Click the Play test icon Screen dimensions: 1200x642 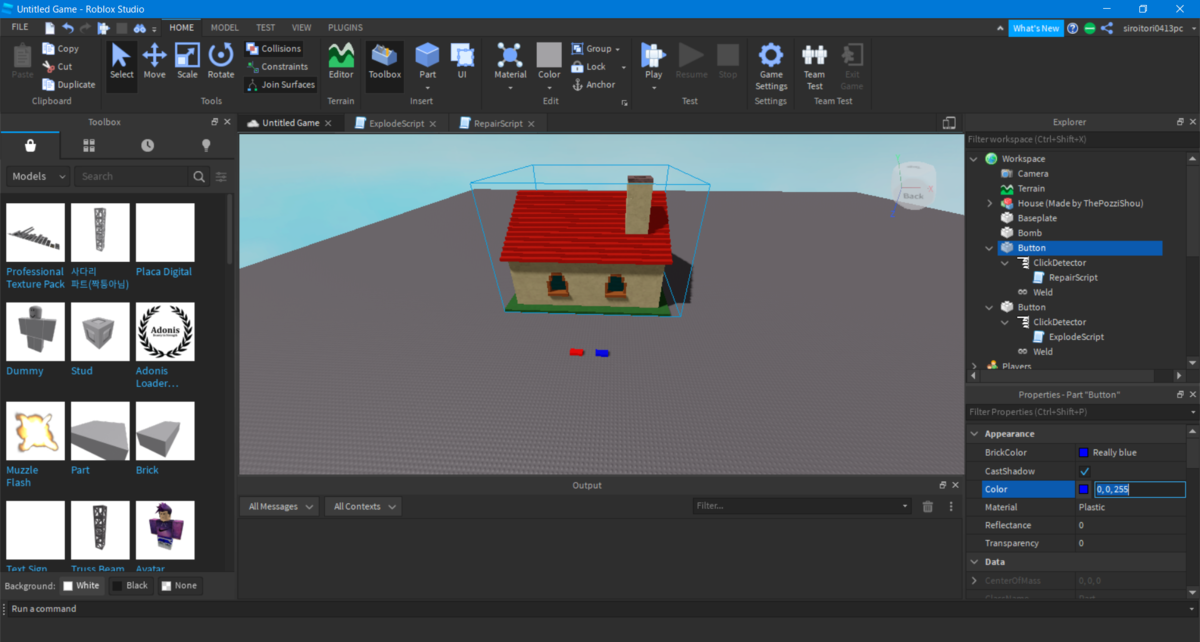[x=653, y=55]
